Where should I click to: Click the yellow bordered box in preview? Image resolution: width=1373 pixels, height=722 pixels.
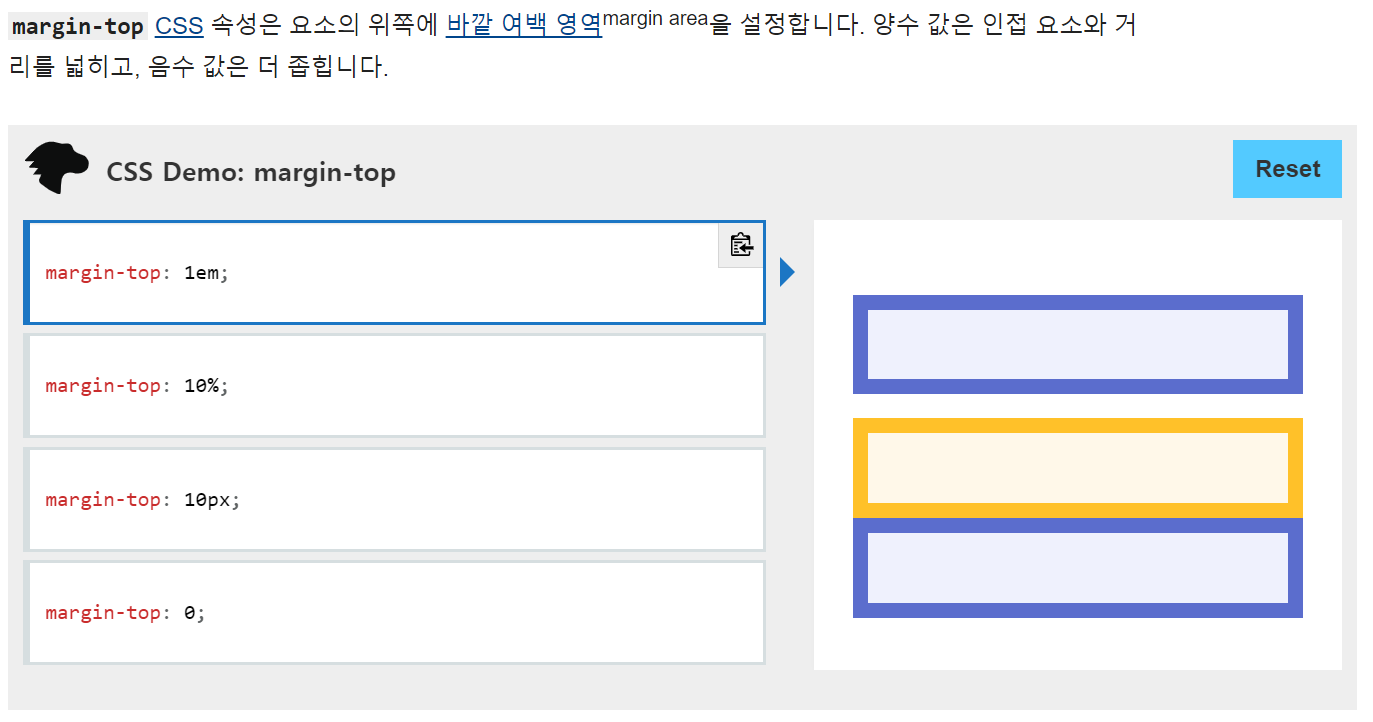(x=1078, y=468)
